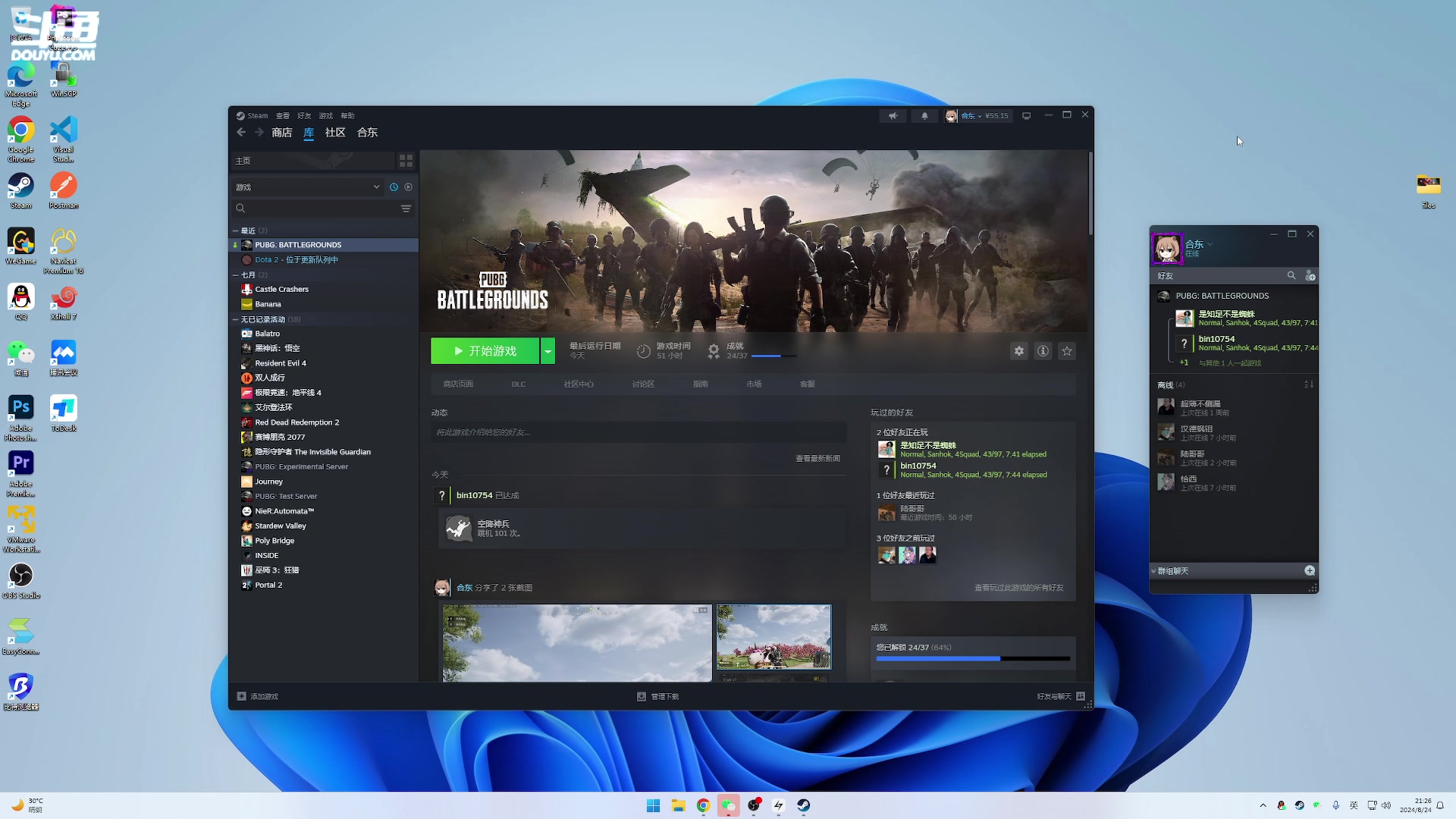Screen dimensions: 1456x819
Task: Open status dropdown next to 合东 in friends window
Action: coord(1210,244)
